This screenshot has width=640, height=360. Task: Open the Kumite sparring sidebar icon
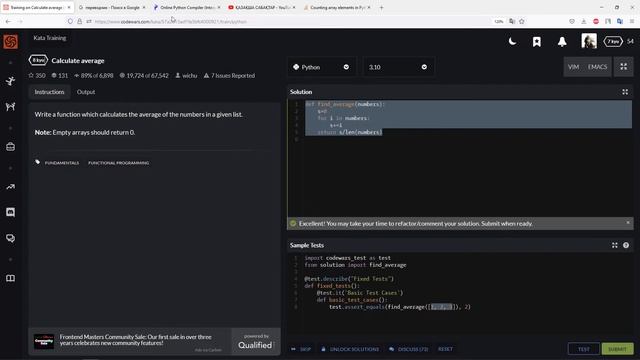(x=11, y=107)
